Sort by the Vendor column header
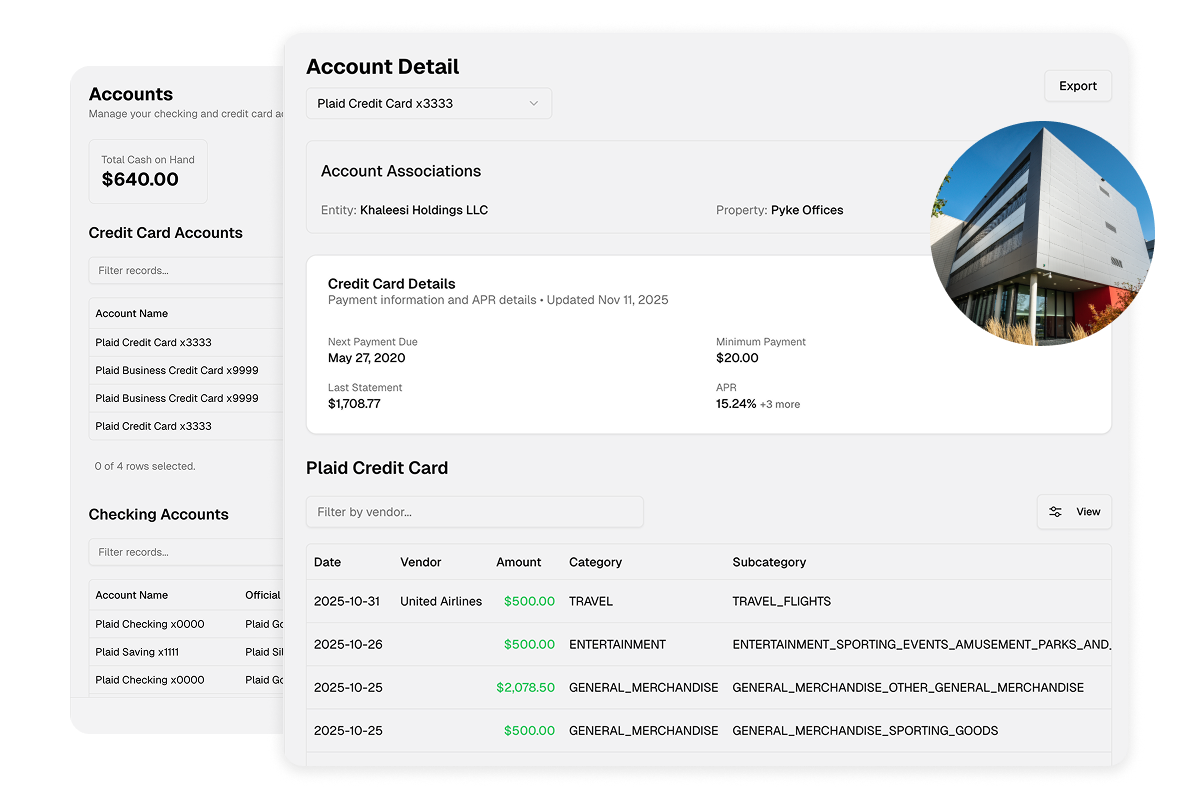This screenshot has height=800, width=1200. tap(421, 562)
